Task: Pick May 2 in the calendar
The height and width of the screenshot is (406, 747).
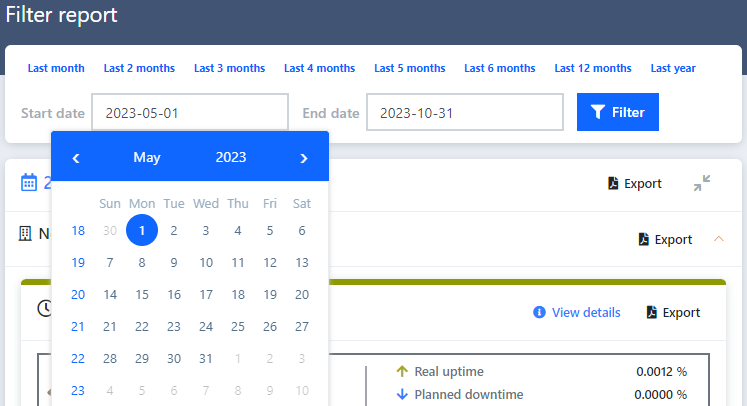Action: click(x=174, y=231)
